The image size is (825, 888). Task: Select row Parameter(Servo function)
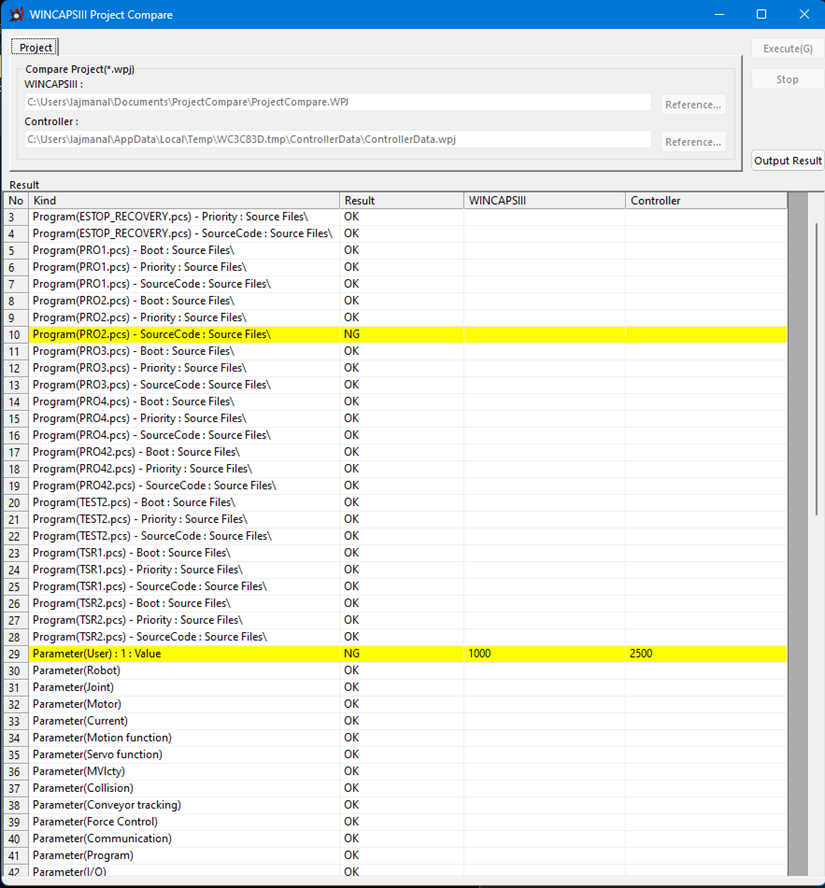click(395, 754)
